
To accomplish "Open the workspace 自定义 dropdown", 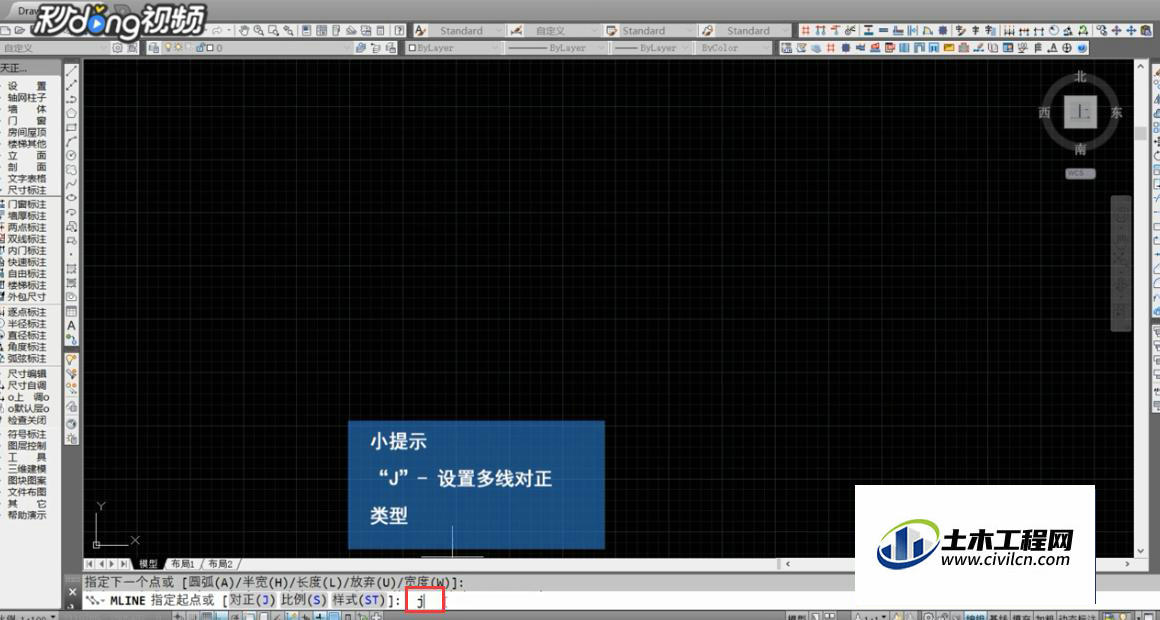I will click(x=55, y=47).
